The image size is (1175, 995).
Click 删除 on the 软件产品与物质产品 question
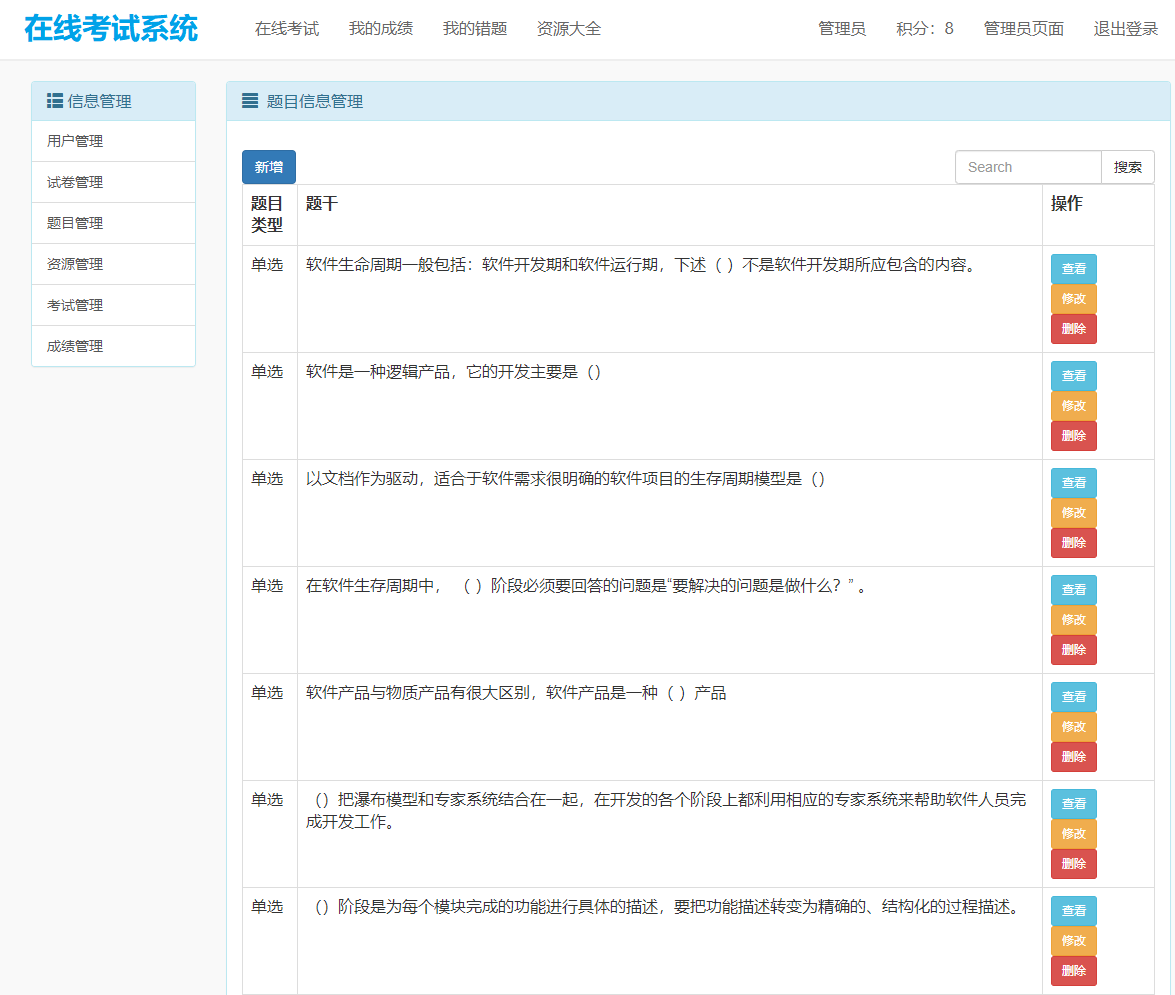click(1073, 756)
